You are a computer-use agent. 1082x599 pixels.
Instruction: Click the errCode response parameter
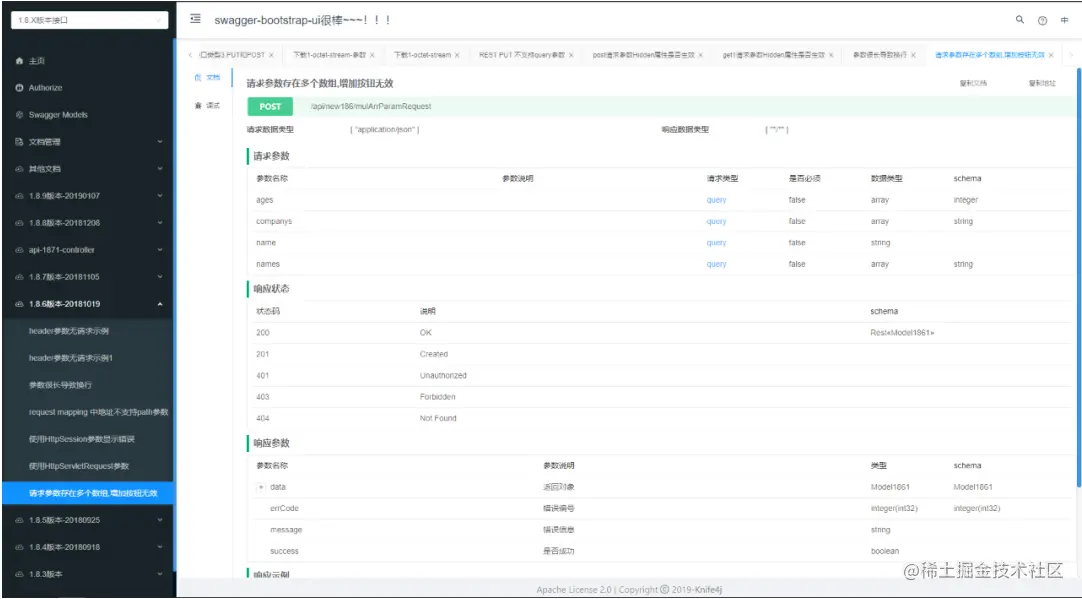(284, 509)
